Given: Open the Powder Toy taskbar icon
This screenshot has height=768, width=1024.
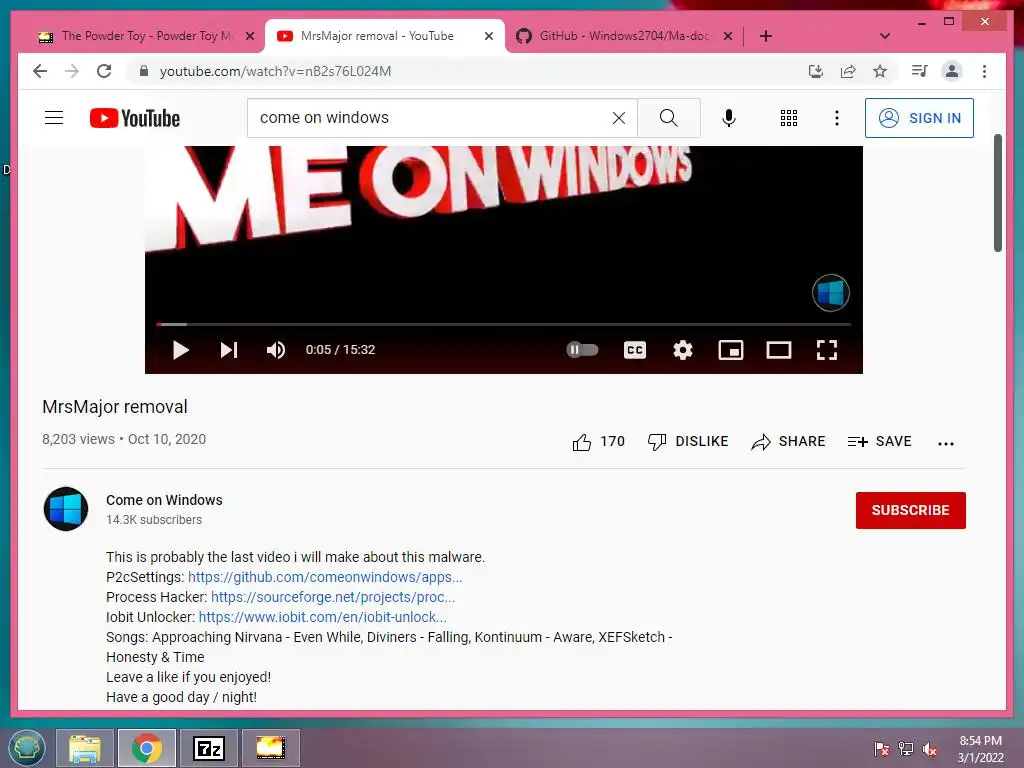Looking at the screenshot, I should tap(270, 748).
